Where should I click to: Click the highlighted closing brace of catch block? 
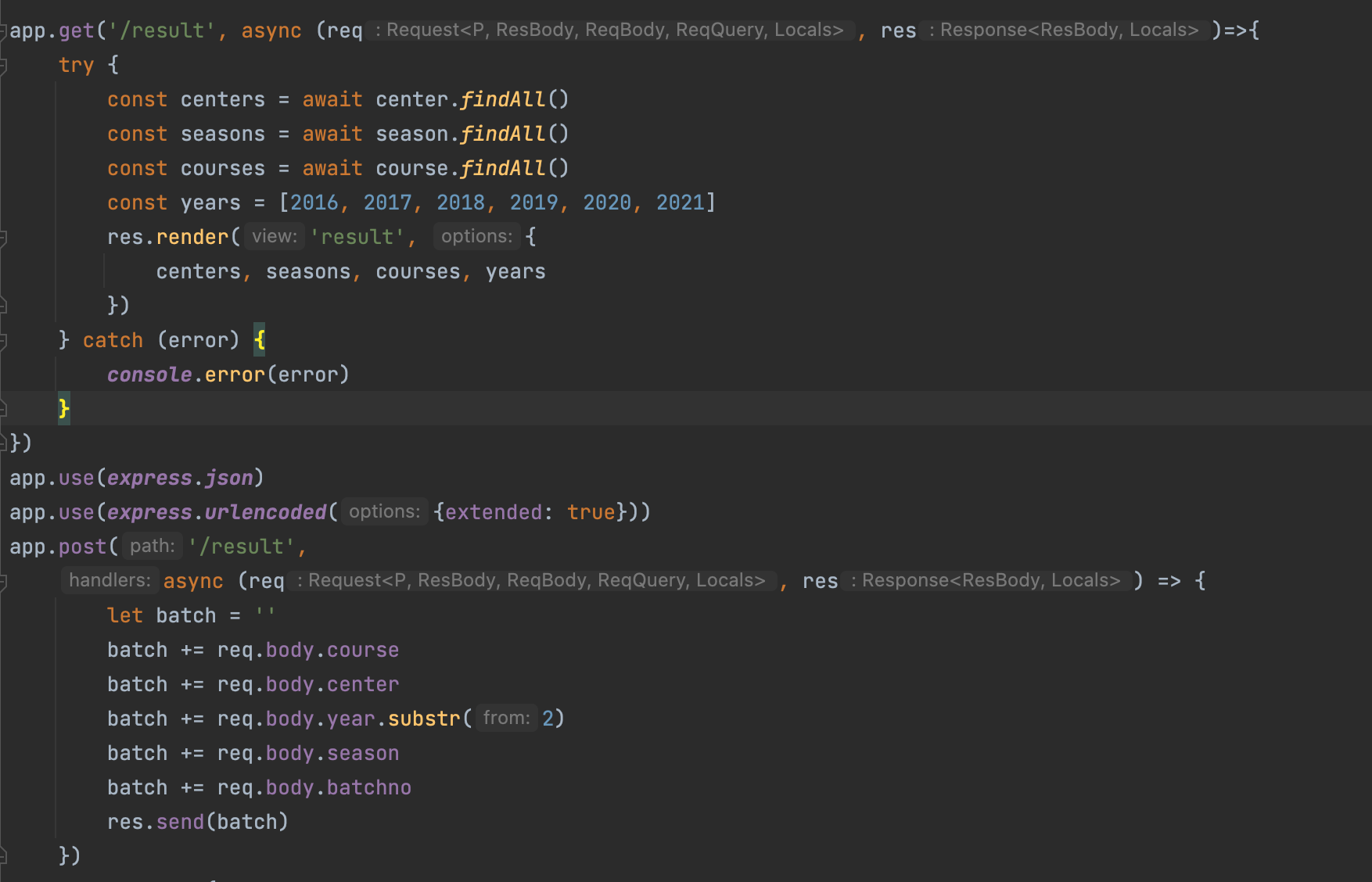[x=63, y=408]
